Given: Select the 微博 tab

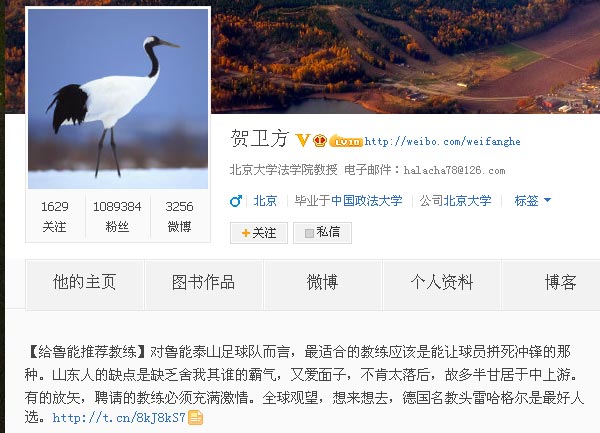Looking at the screenshot, I should click(x=322, y=283).
